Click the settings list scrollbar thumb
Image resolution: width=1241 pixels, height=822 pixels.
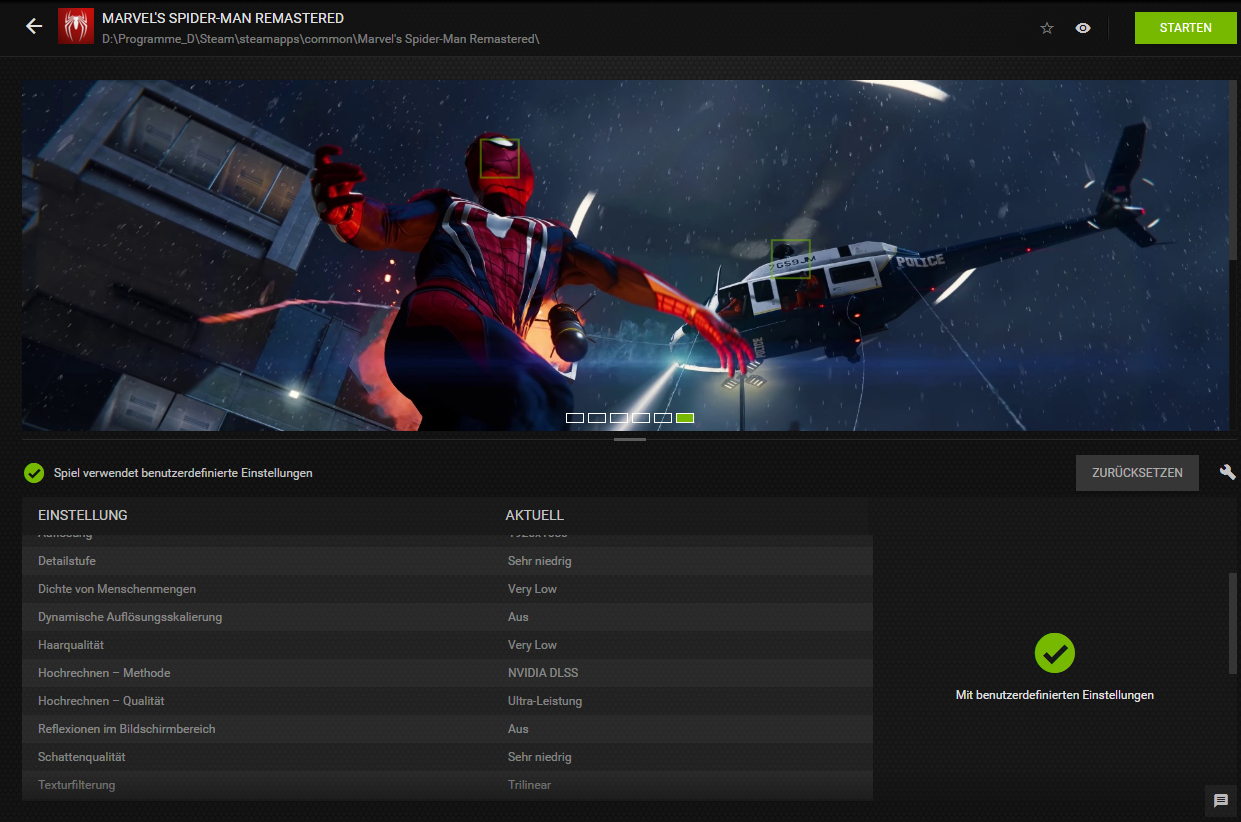[1232, 623]
